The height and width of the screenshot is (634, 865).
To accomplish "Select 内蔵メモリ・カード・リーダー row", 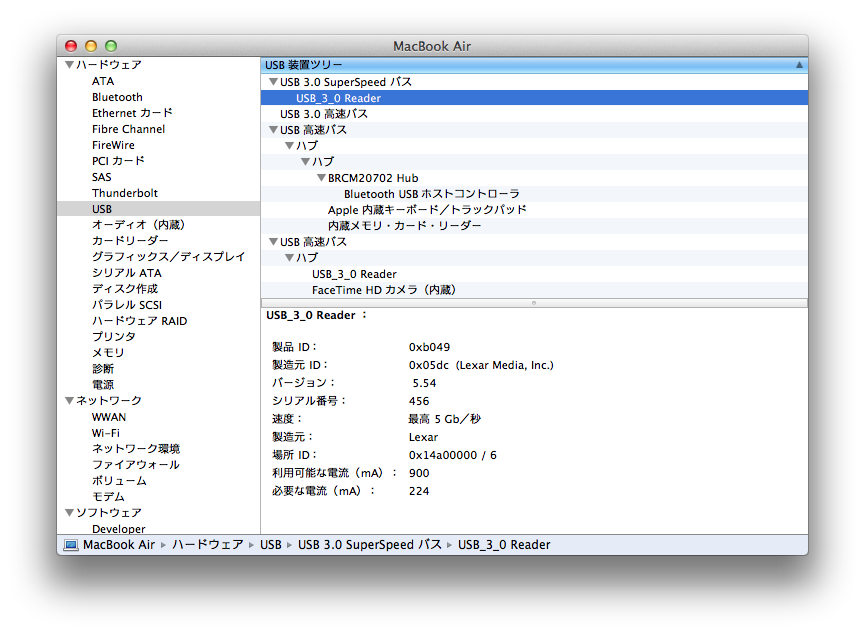I will pos(534,226).
